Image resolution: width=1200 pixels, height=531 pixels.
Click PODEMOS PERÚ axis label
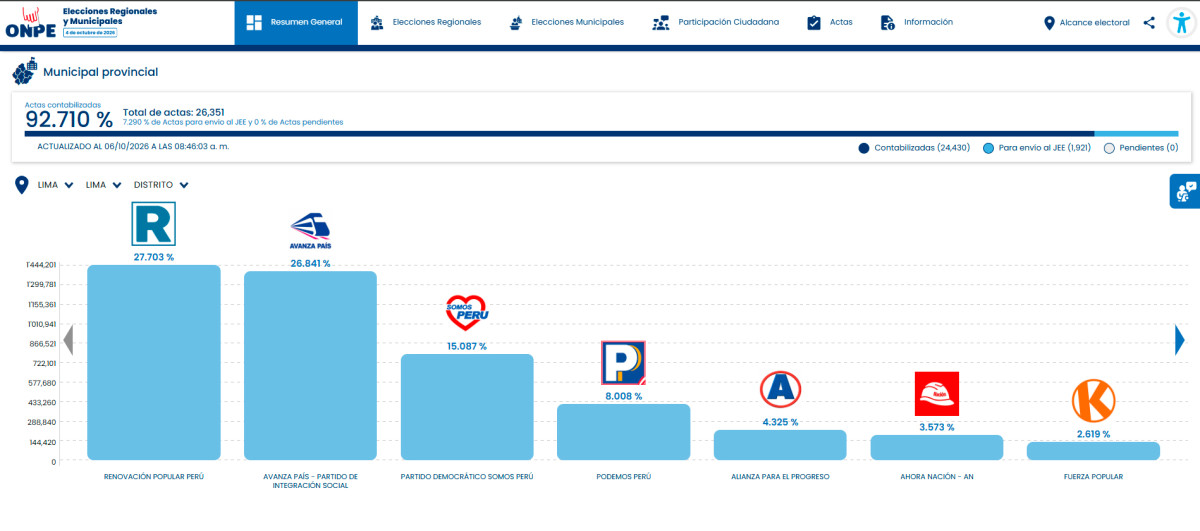tap(623, 476)
